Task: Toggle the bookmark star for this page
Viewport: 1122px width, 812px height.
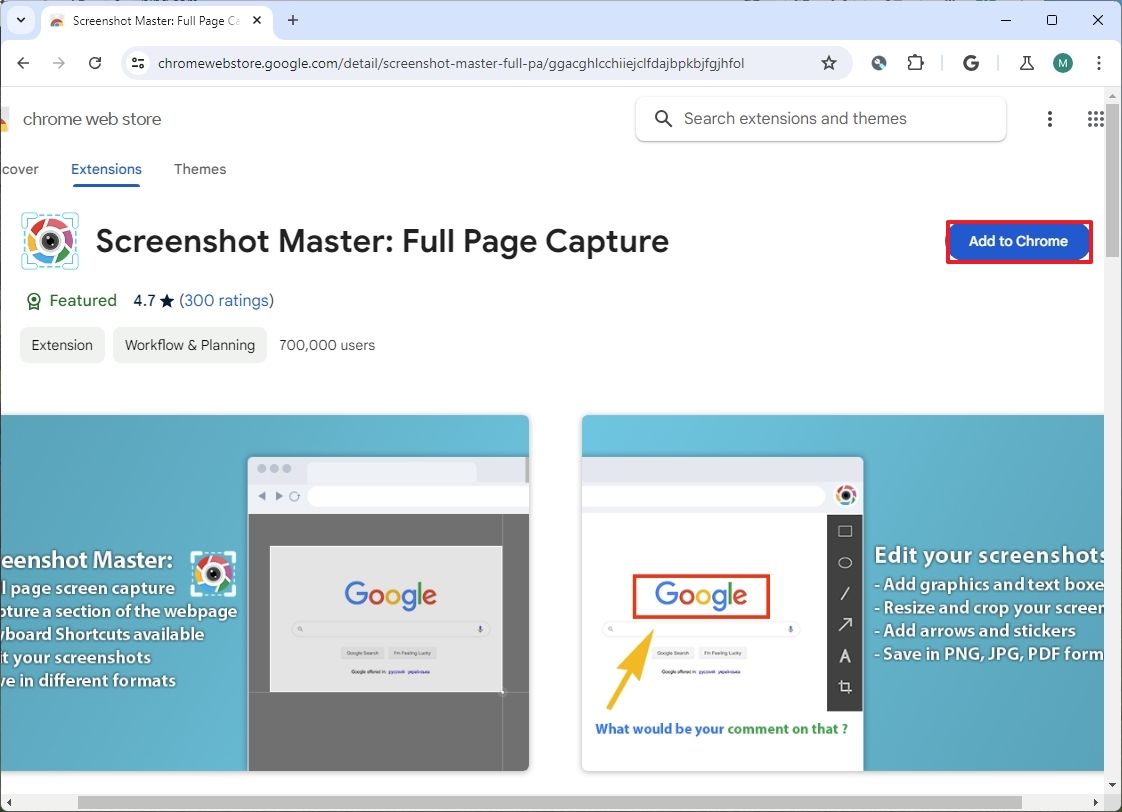Action: point(828,62)
